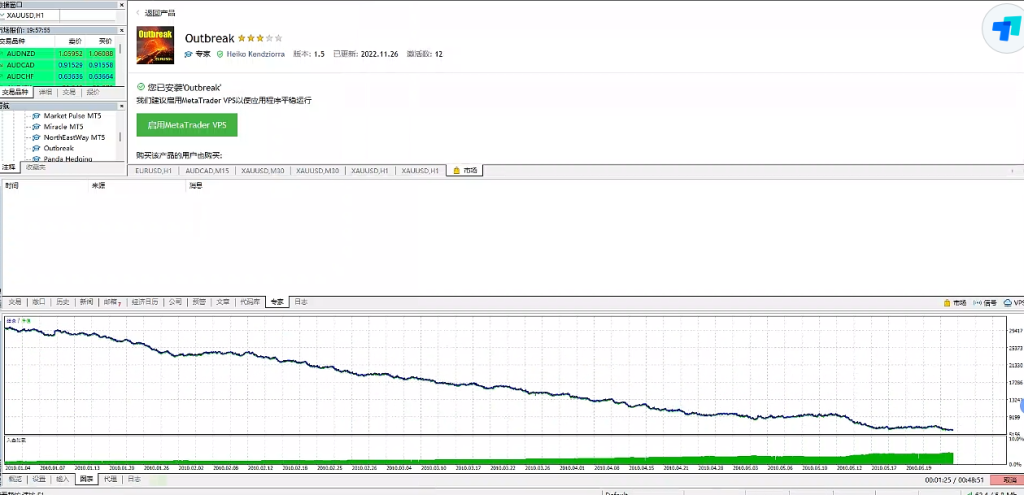Click the green tester progress bar indicator
The height and width of the screenshot is (495, 1024).
click(x=159, y=480)
